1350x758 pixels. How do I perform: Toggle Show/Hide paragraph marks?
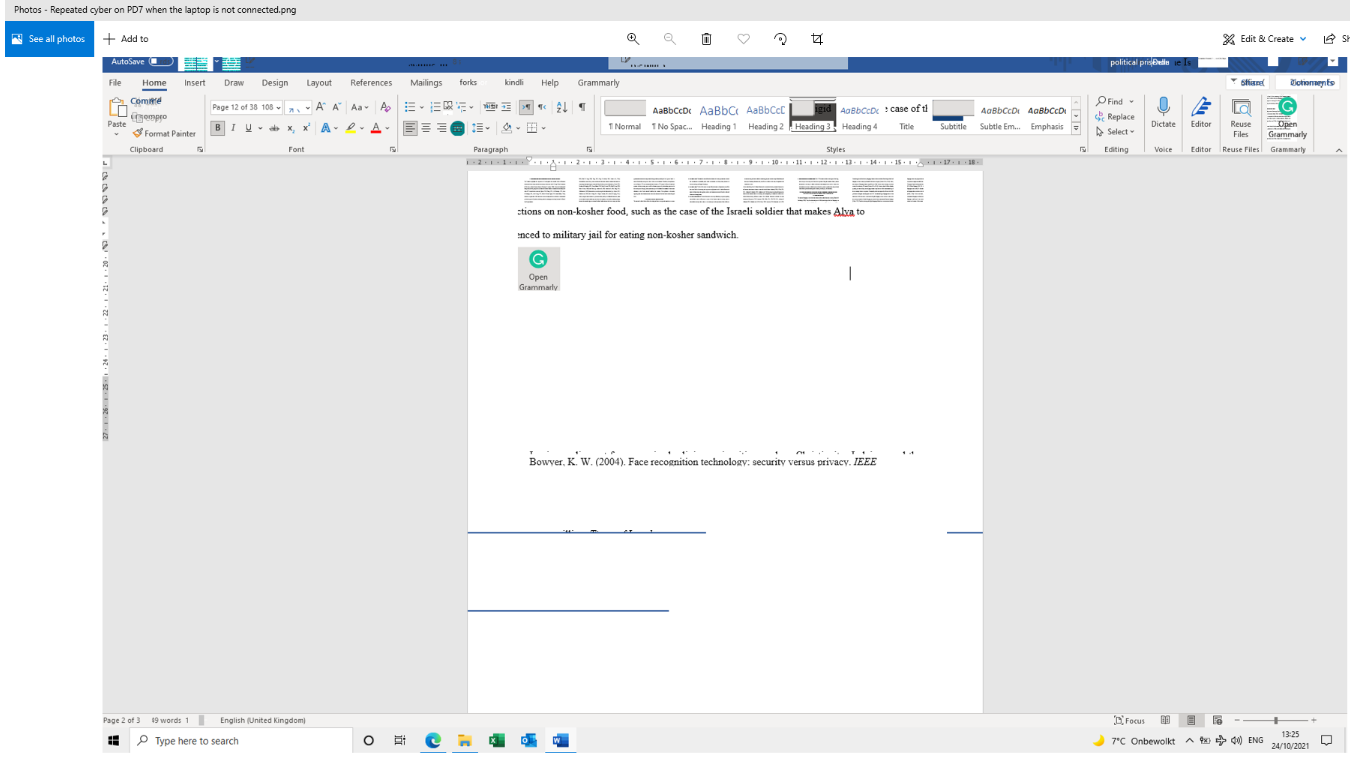[x=582, y=107]
